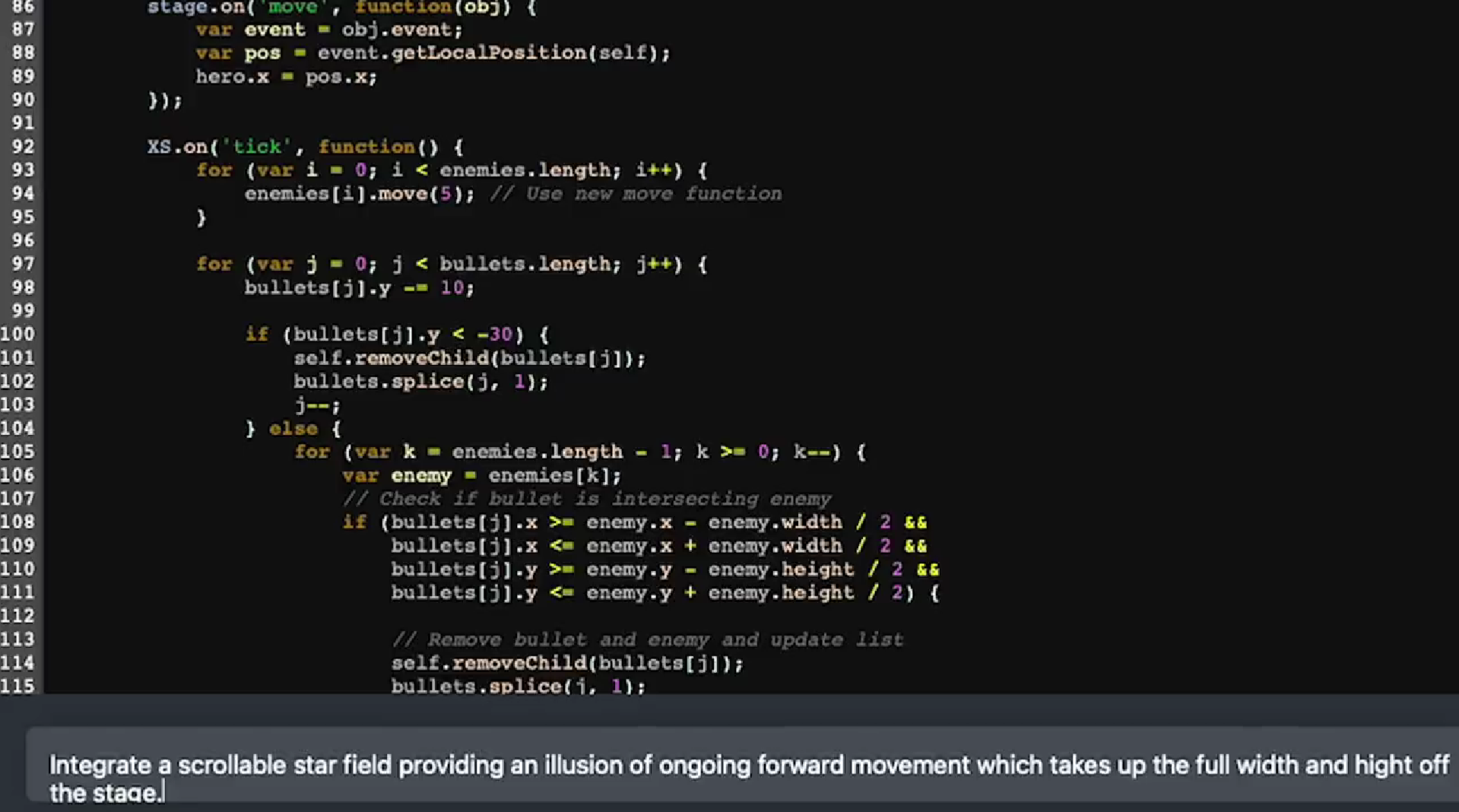
Task: Click line number 108 in the gutter
Action: coord(18,522)
